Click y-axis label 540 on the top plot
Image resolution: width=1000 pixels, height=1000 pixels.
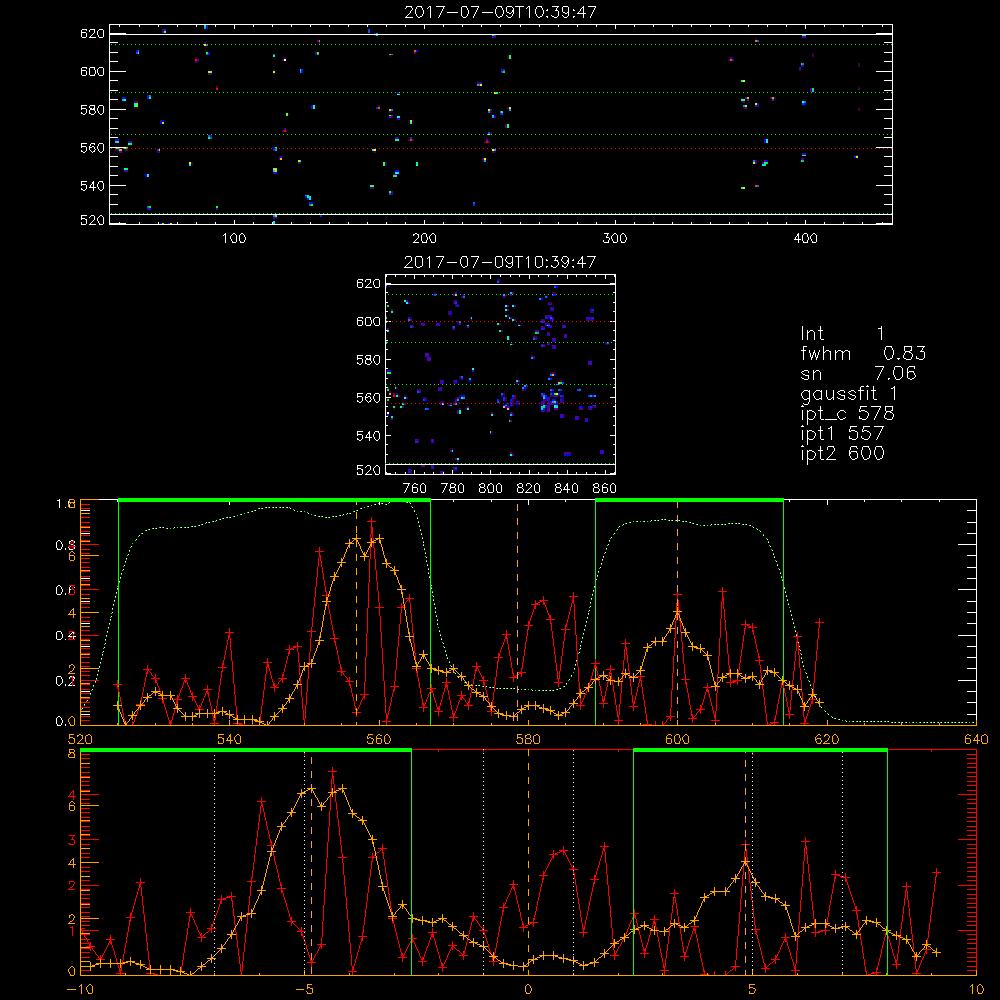point(92,186)
